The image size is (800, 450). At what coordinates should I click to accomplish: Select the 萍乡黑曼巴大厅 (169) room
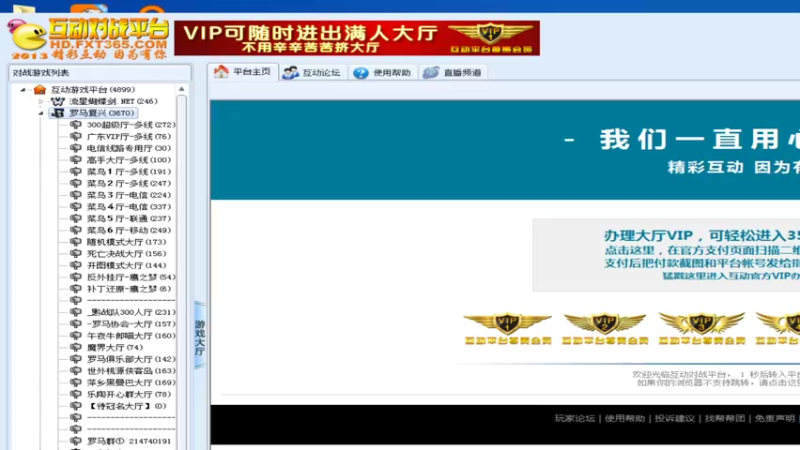point(131,383)
